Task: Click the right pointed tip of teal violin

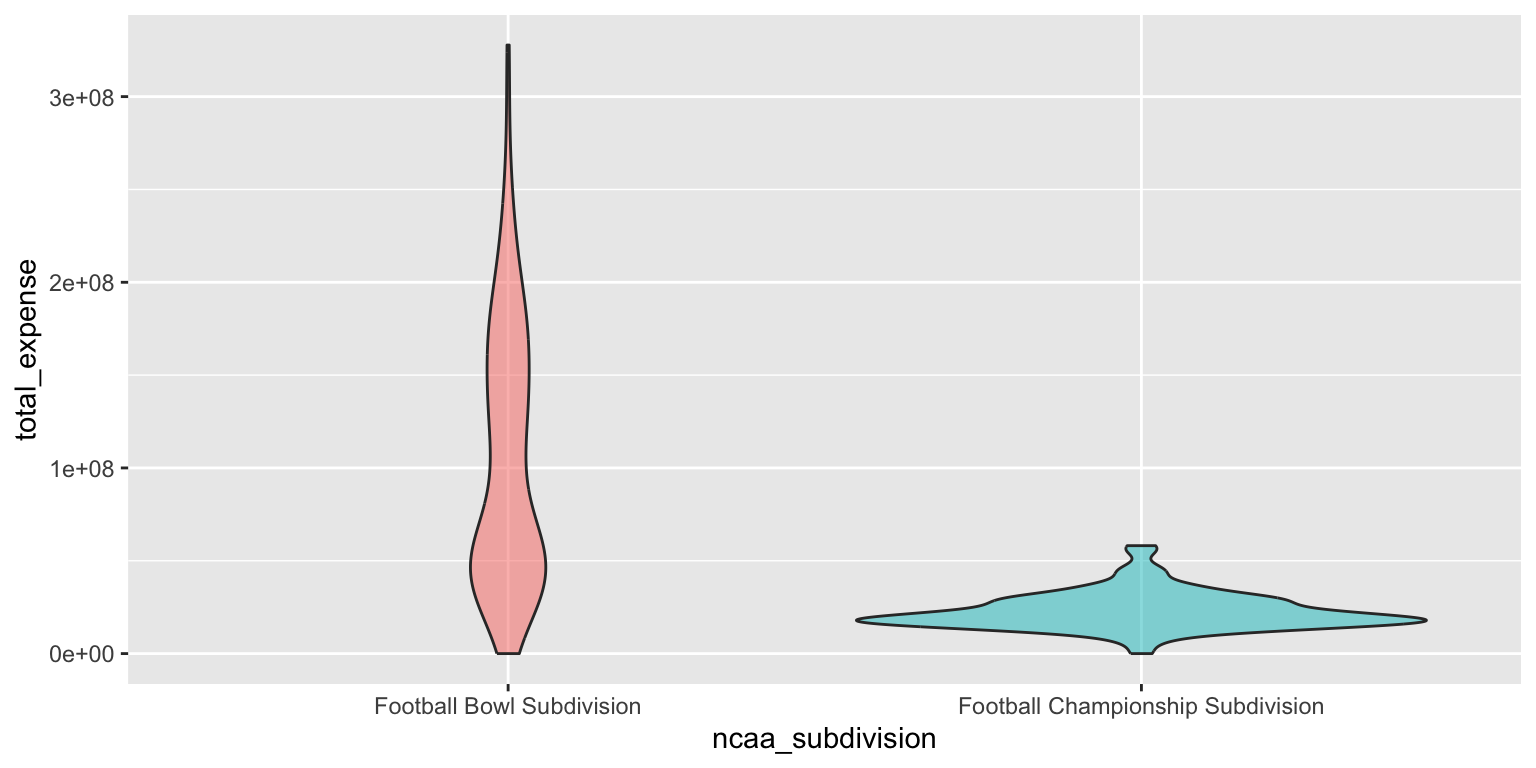Action: (1422, 620)
